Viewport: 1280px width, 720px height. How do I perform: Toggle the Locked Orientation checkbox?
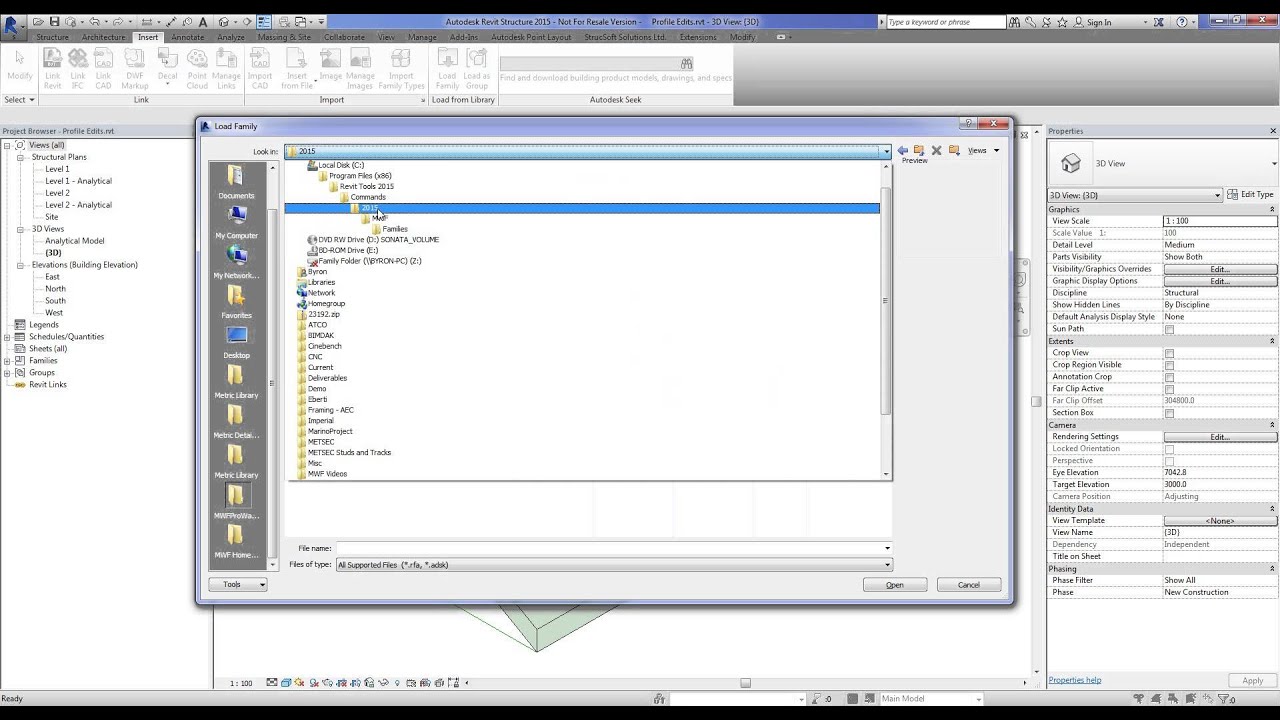pyautogui.click(x=1169, y=449)
